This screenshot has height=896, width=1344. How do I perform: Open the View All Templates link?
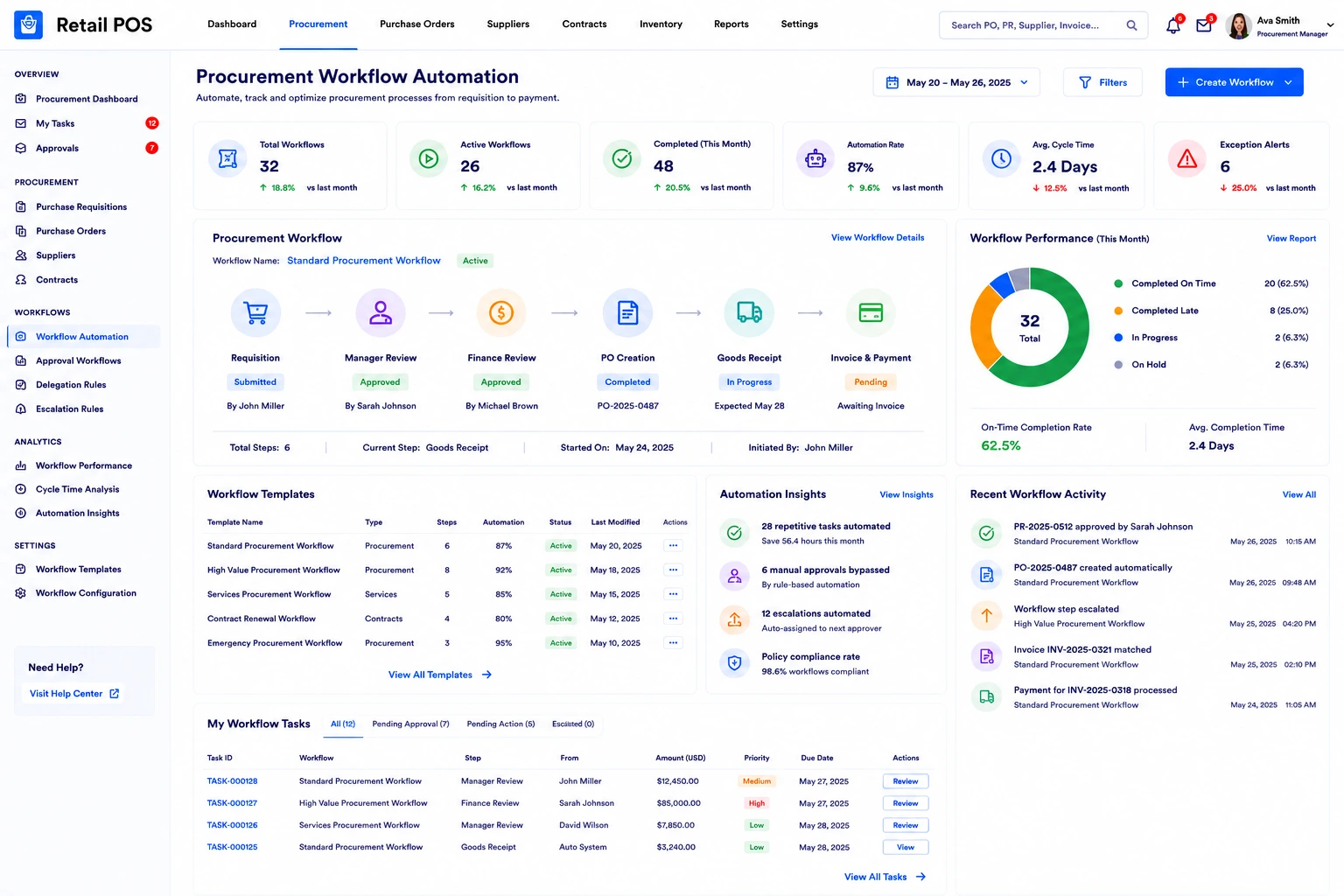[x=440, y=675]
